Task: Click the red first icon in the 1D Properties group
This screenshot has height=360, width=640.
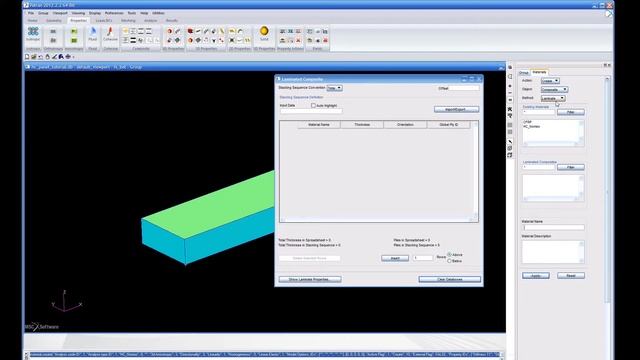Action: coord(190,31)
